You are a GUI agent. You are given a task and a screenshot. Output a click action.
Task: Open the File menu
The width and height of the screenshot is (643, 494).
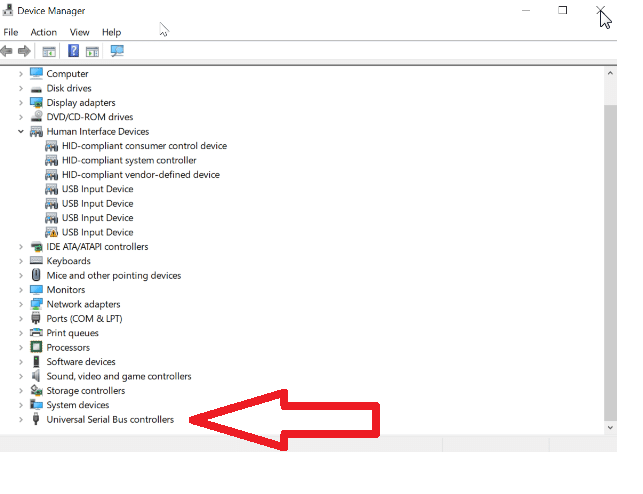pyautogui.click(x=11, y=32)
